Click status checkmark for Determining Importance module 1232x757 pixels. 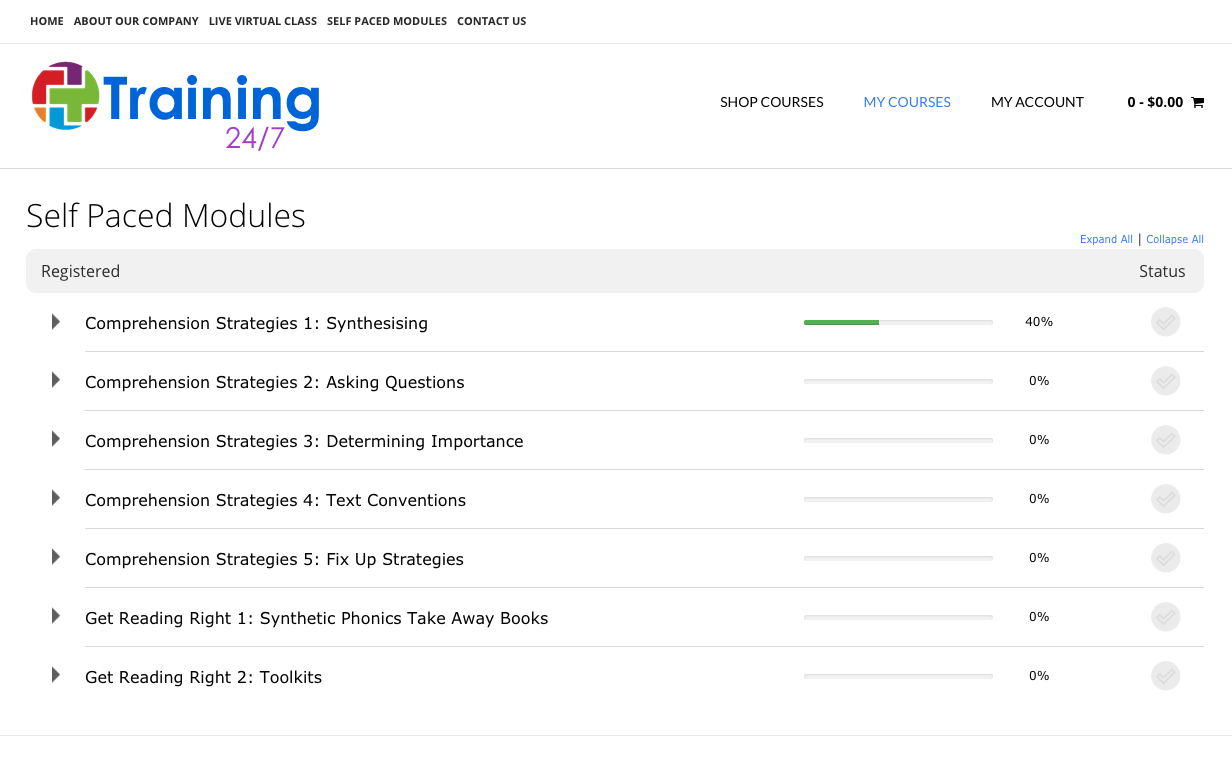[x=1165, y=440]
